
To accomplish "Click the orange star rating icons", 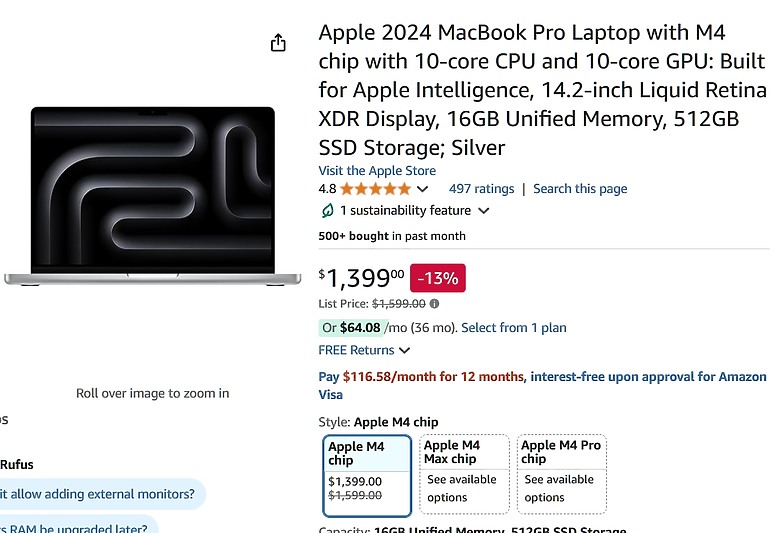I will (x=376, y=189).
